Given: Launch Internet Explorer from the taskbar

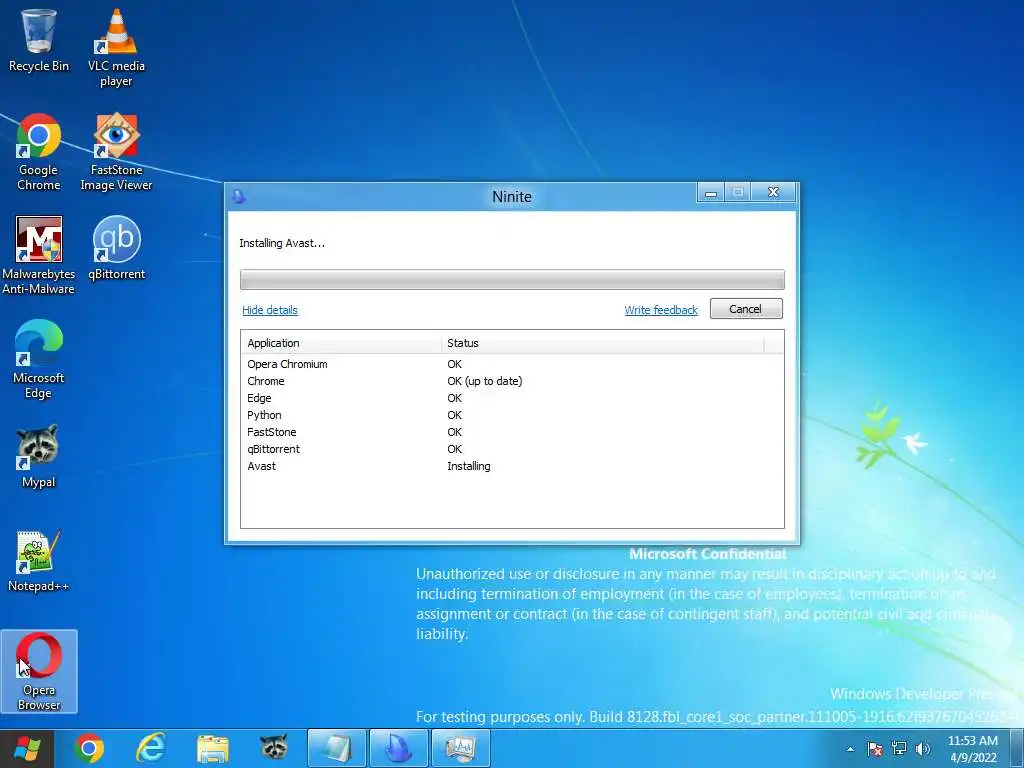Looking at the screenshot, I should click(x=151, y=748).
